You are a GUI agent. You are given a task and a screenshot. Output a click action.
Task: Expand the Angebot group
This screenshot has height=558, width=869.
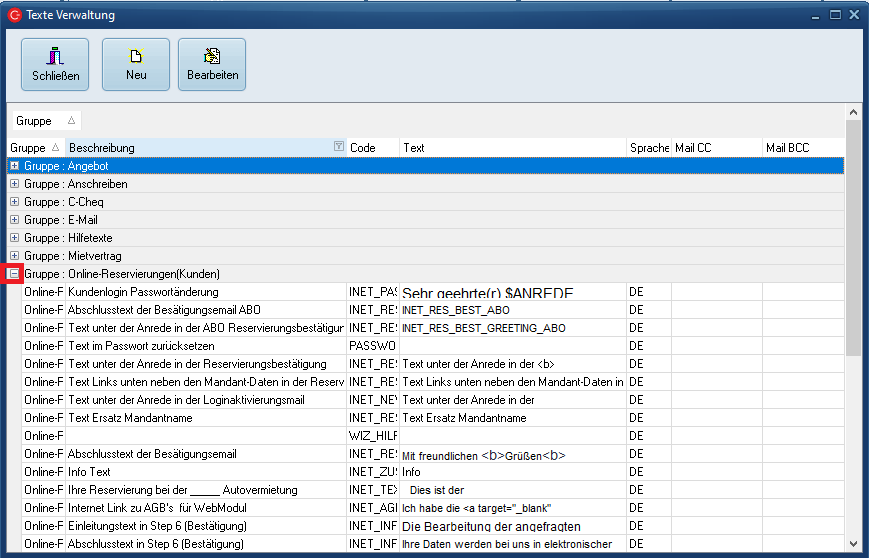tap(14, 166)
